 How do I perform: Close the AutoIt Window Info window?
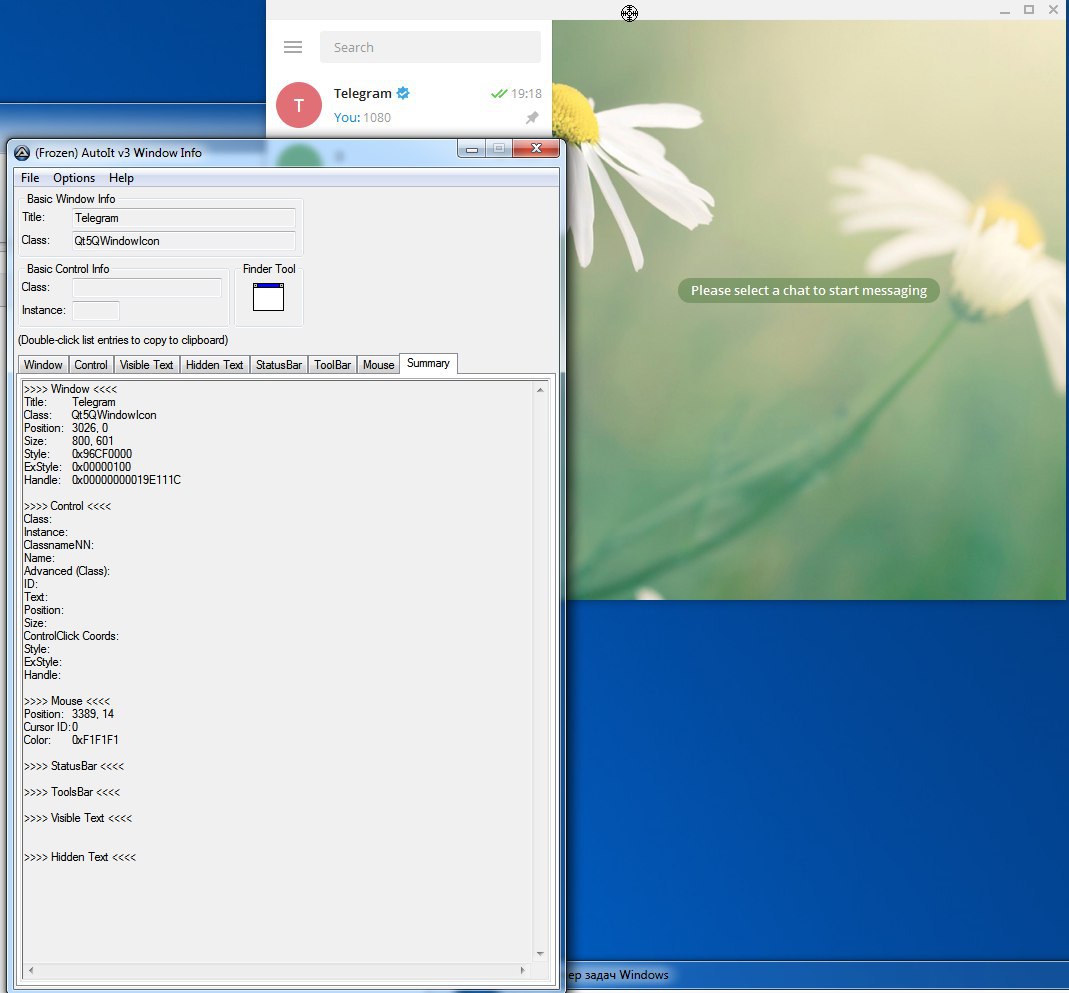[536, 149]
